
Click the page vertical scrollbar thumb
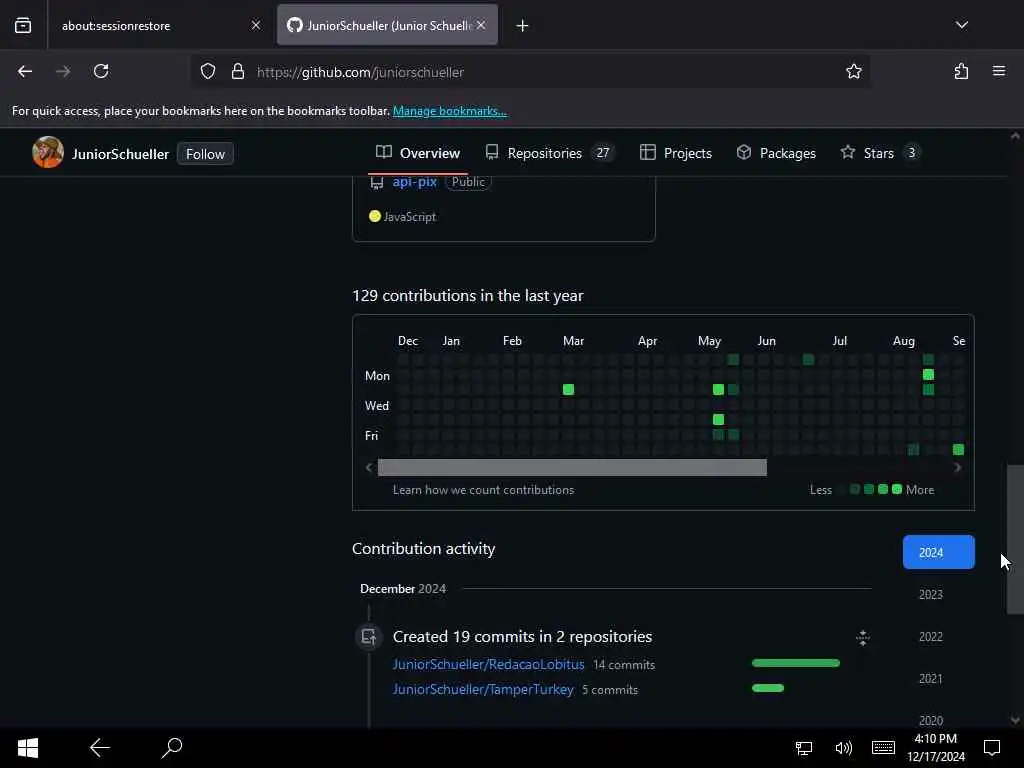pos(1015,539)
